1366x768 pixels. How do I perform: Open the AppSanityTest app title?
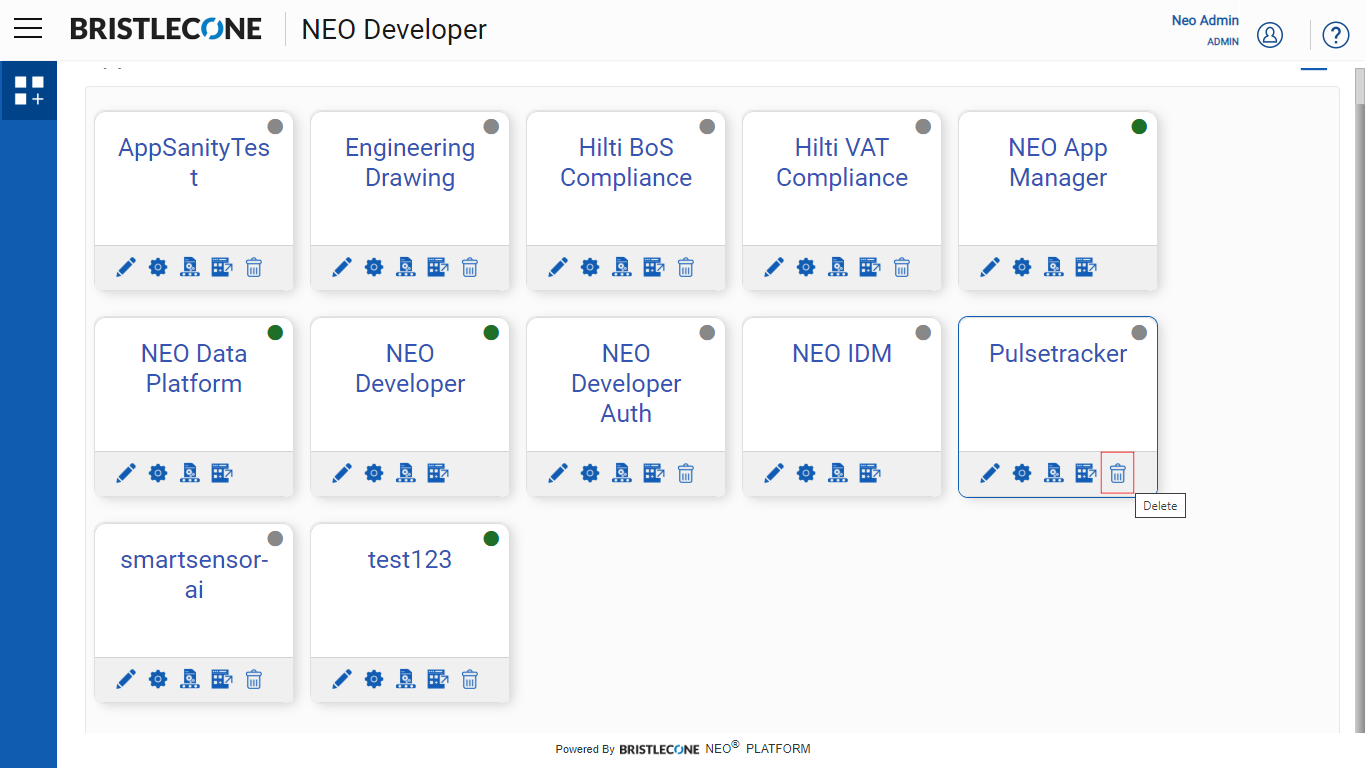tap(194, 162)
